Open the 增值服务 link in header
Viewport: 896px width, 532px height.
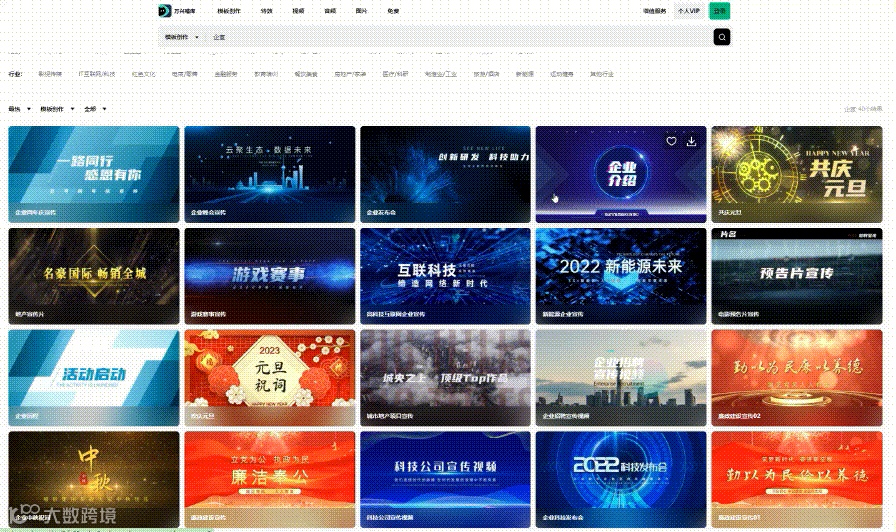(x=654, y=11)
